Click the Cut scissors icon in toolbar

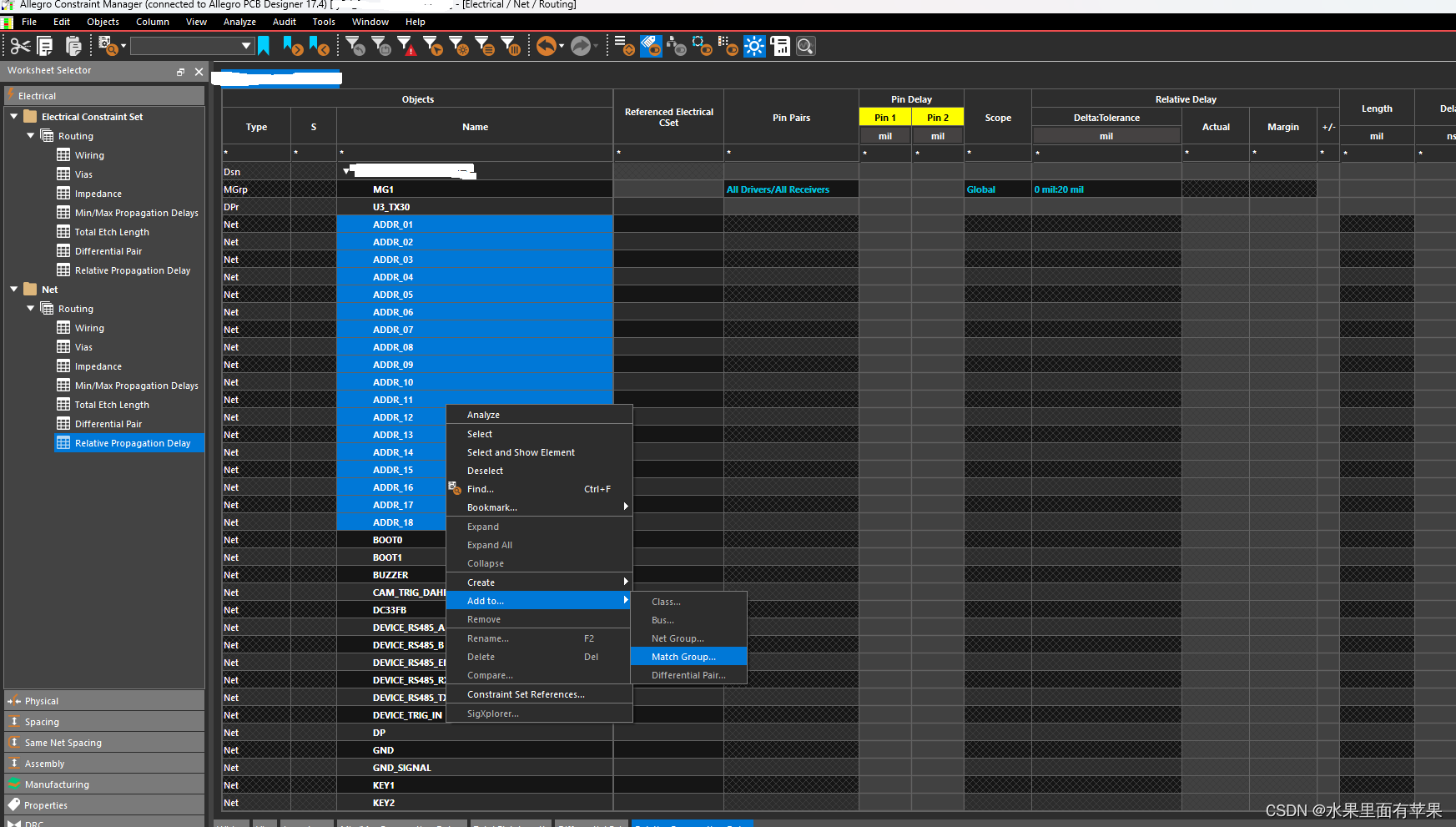(20, 47)
